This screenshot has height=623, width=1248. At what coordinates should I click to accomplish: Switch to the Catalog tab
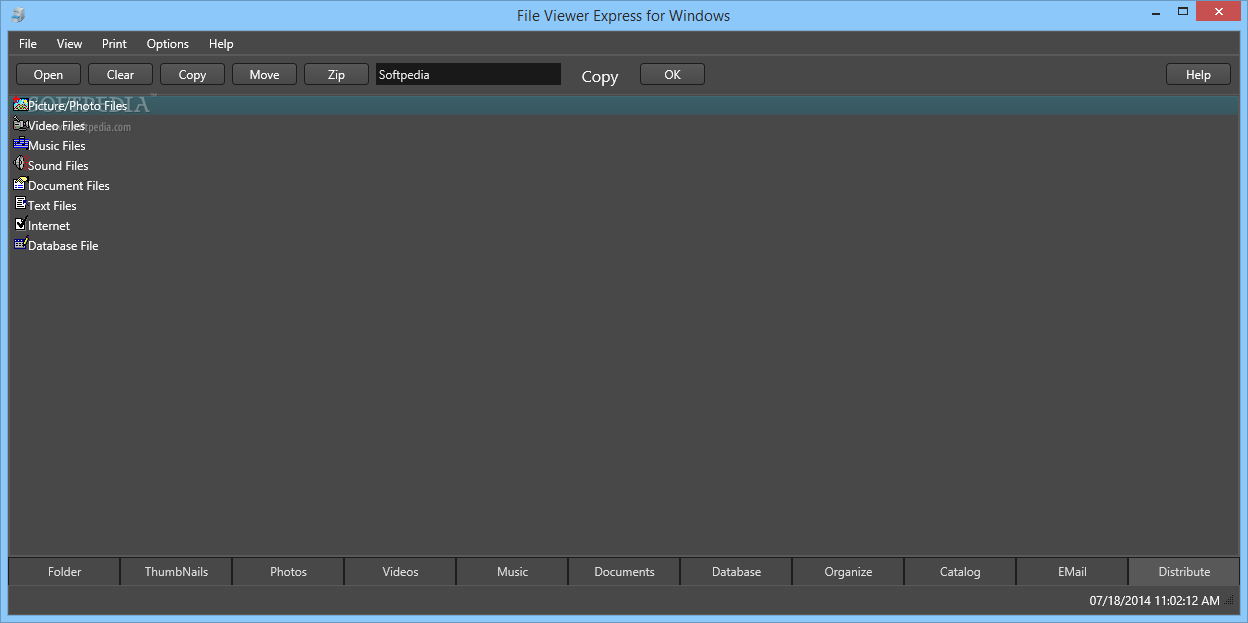(x=960, y=571)
